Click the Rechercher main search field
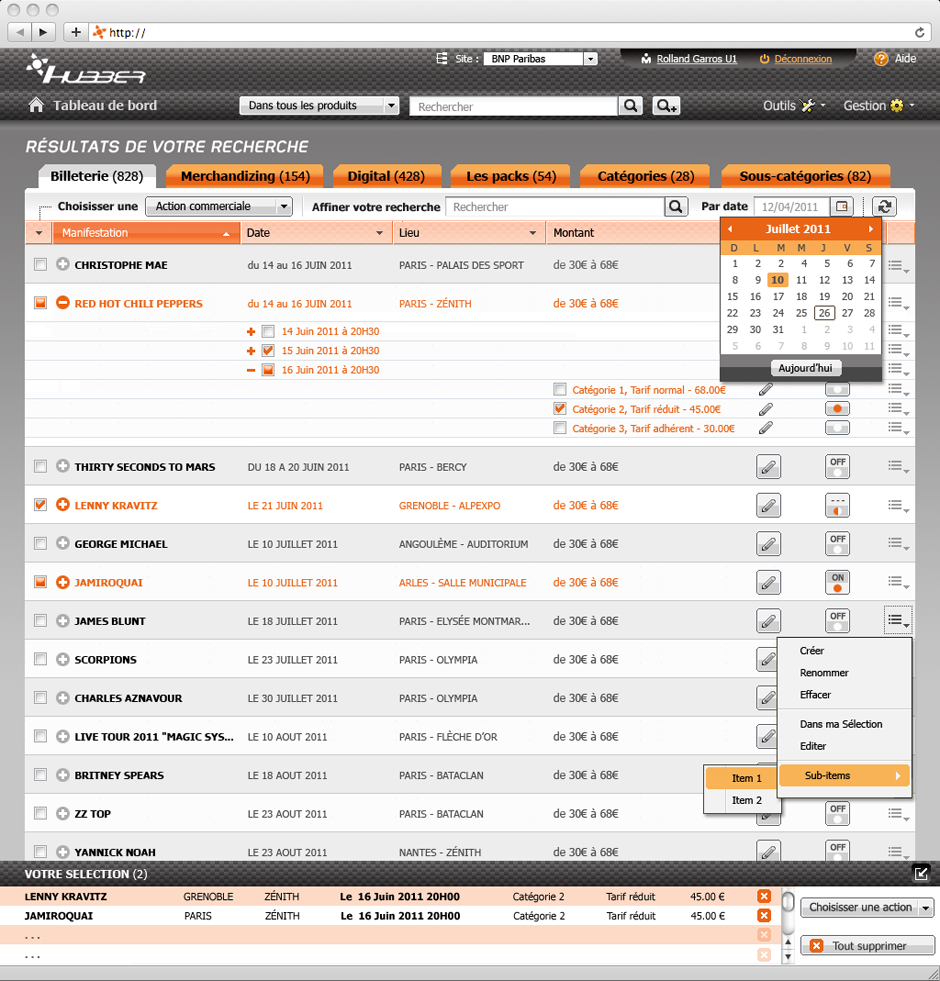The height and width of the screenshot is (981, 940). [513, 106]
